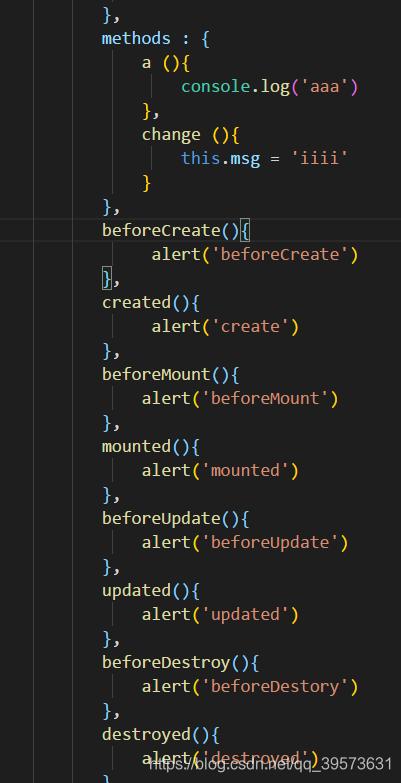Click the mounted(){ hook declaration
This screenshot has width=401, height=783.
[x=151, y=446]
